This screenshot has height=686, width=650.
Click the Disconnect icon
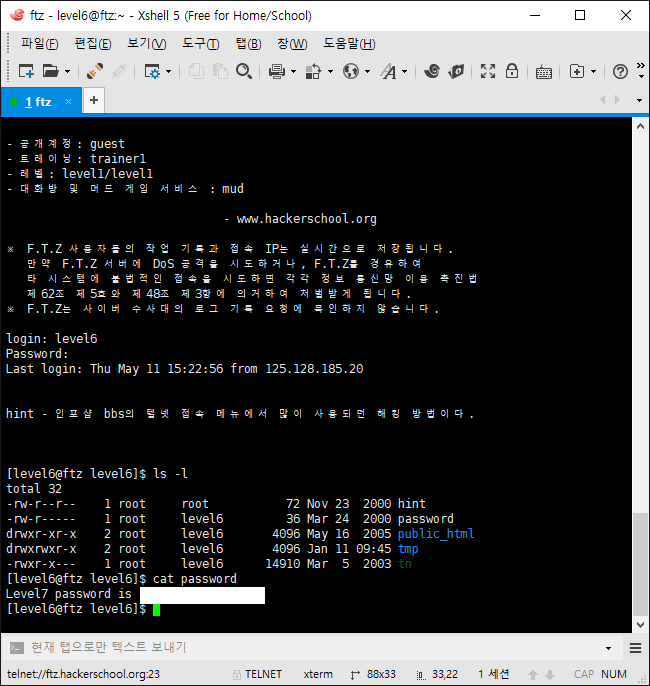point(119,71)
